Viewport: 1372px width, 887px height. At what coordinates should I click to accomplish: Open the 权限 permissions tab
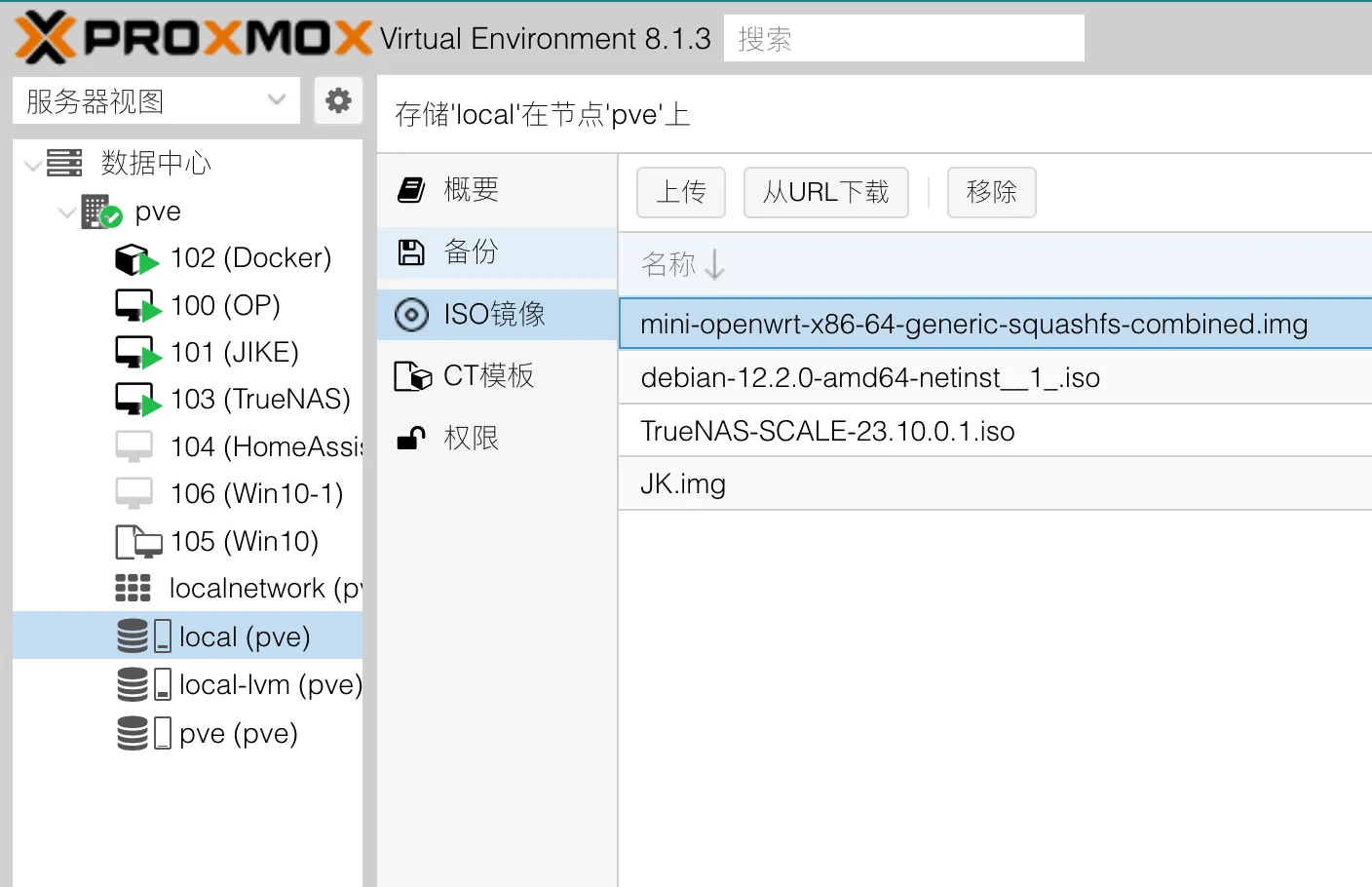tap(497, 438)
